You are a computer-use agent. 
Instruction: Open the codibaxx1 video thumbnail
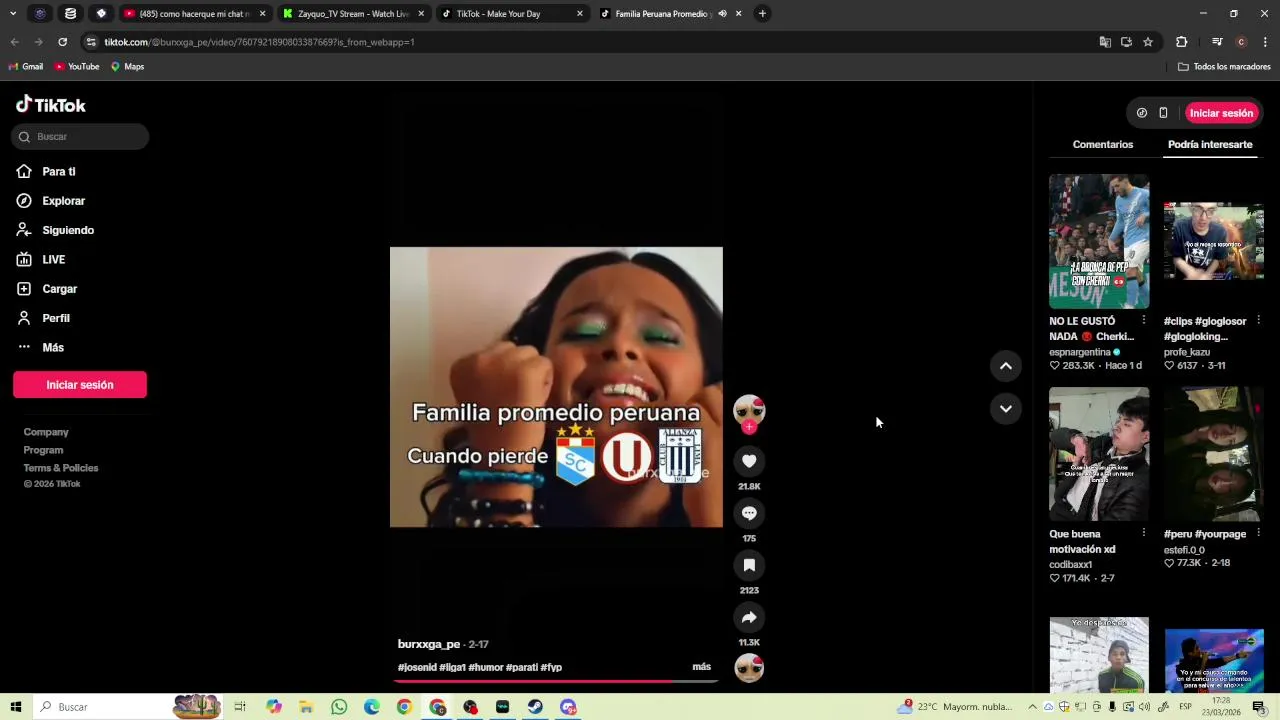(1099, 454)
